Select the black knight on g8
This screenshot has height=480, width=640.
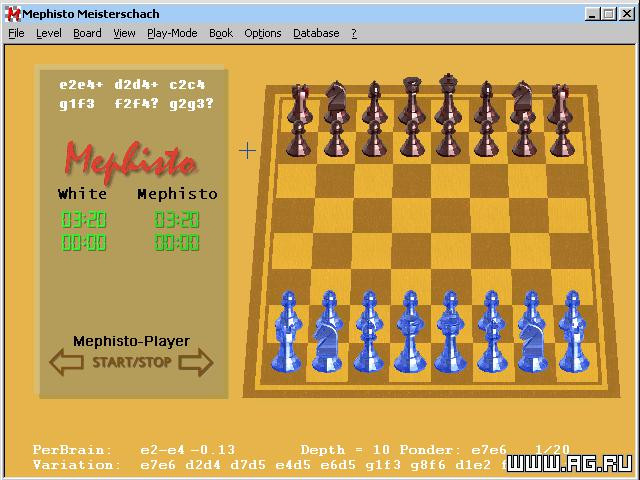(523, 102)
